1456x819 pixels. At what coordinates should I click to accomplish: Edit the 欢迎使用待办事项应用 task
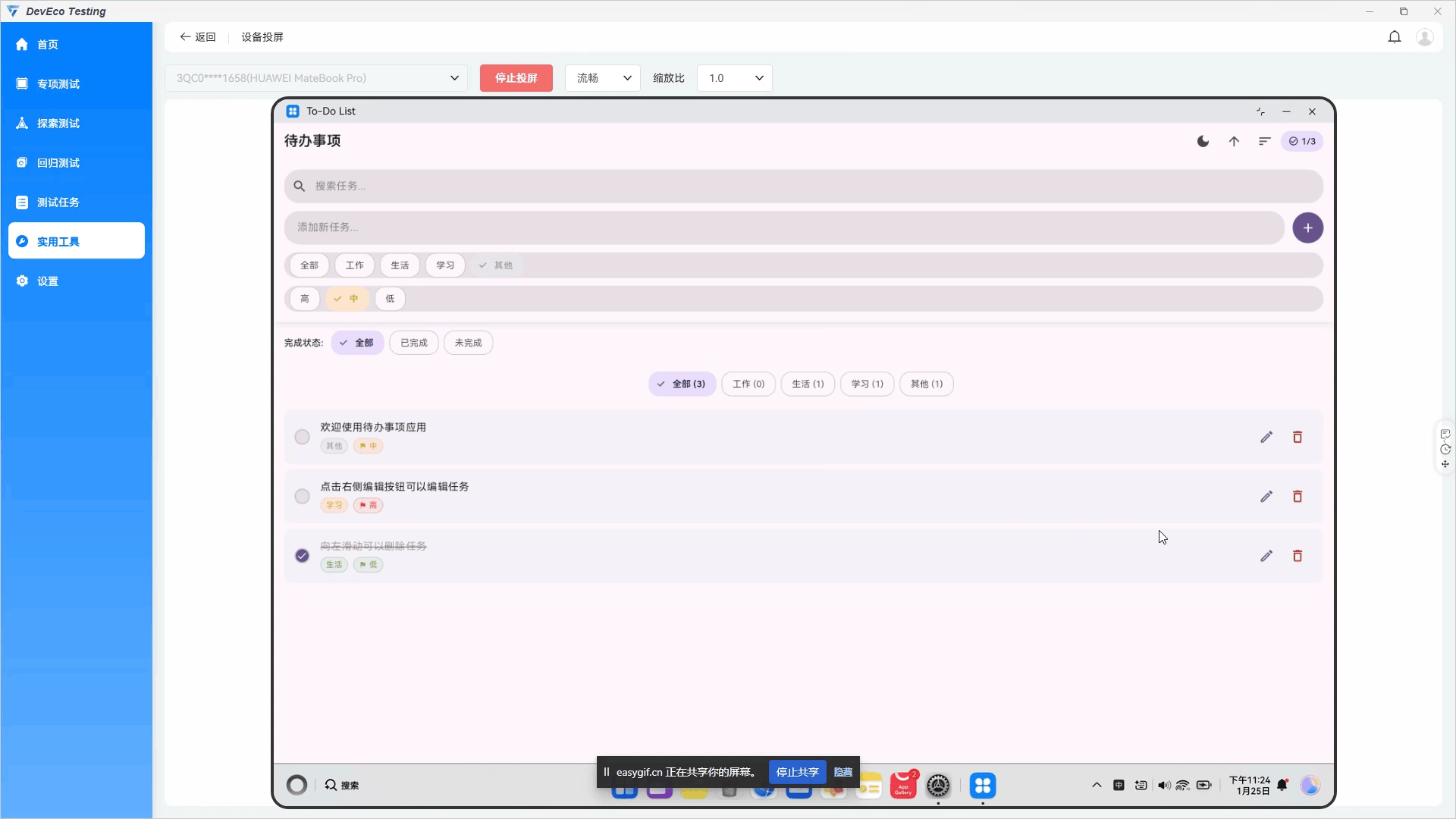(x=1266, y=437)
